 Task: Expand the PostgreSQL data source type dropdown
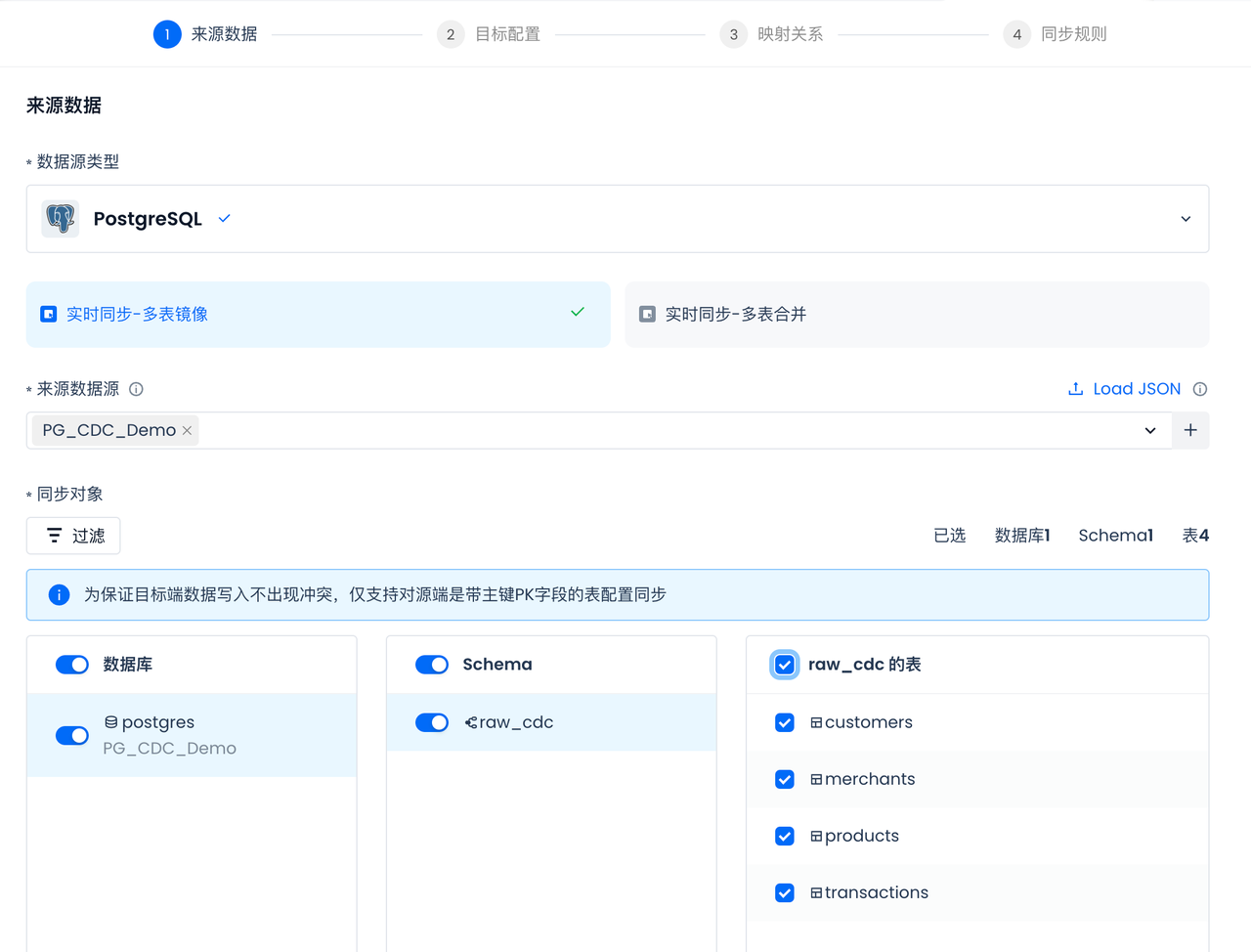[1186, 219]
